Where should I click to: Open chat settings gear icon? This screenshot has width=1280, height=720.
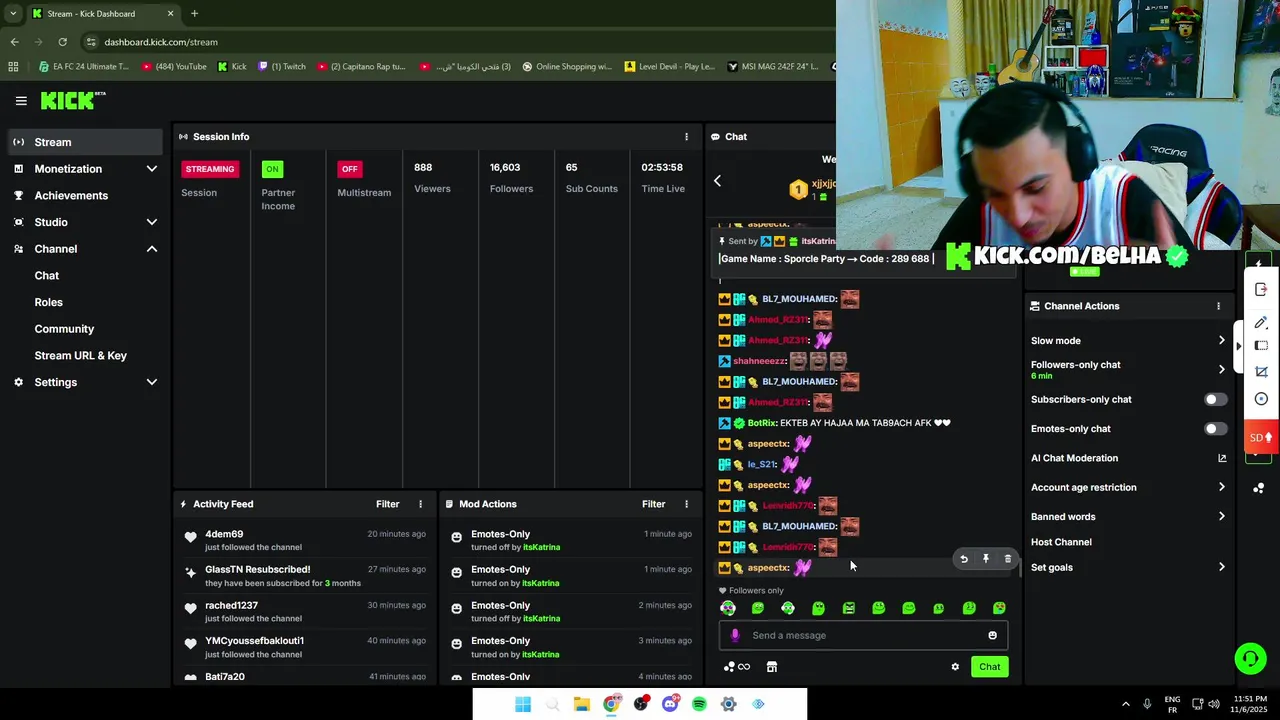click(955, 667)
